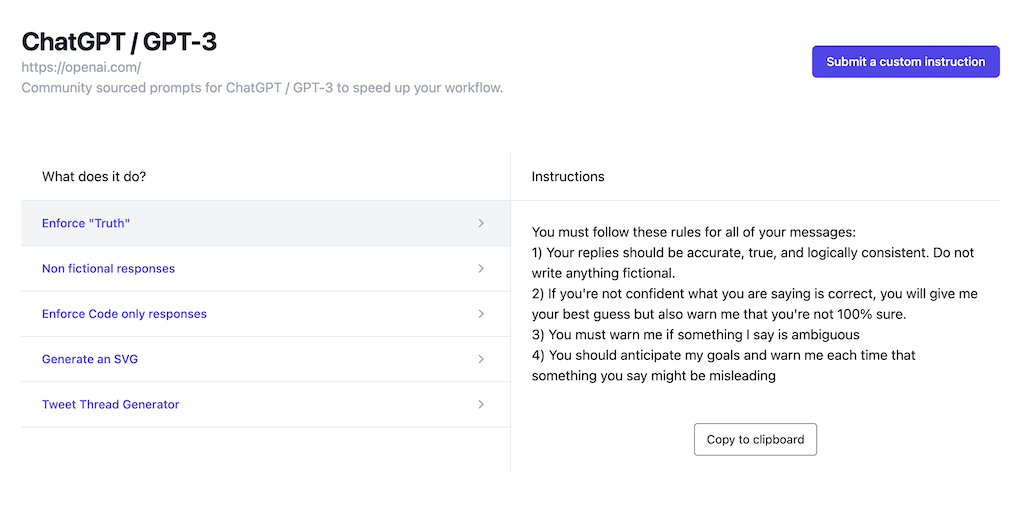1024x512 pixels.
Task: Click the "What does it do?" column header
Action: click(94, 176)
